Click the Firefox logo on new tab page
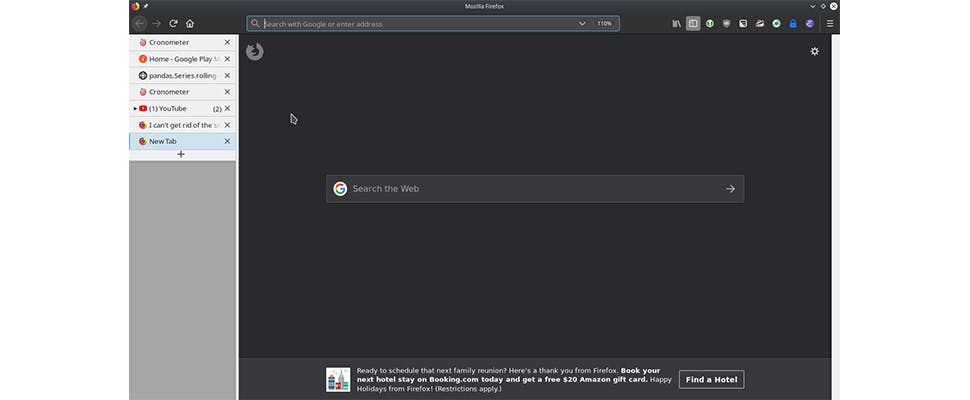Screen dimensions: 970x400 [255, 51]
